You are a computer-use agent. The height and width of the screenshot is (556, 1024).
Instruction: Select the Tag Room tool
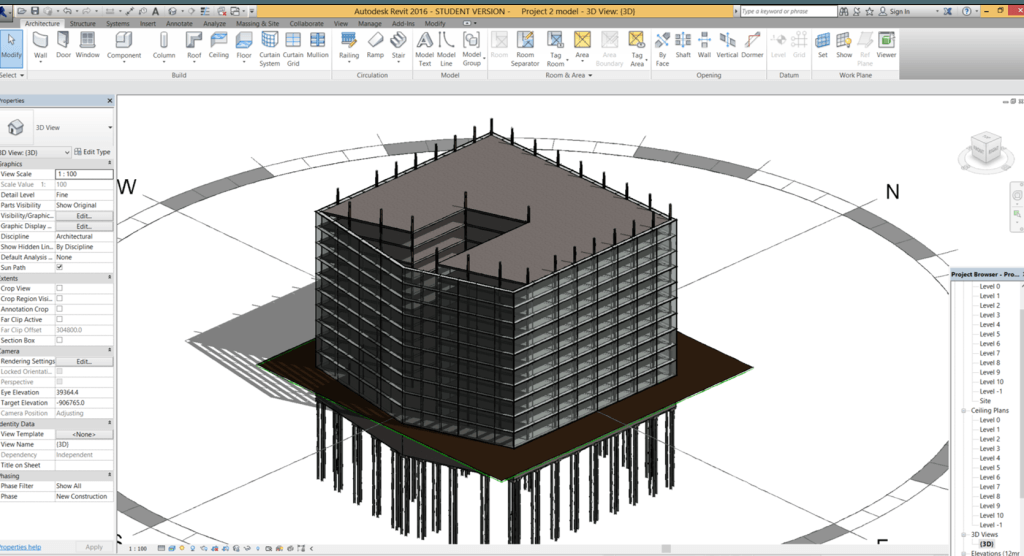point(555,49)
